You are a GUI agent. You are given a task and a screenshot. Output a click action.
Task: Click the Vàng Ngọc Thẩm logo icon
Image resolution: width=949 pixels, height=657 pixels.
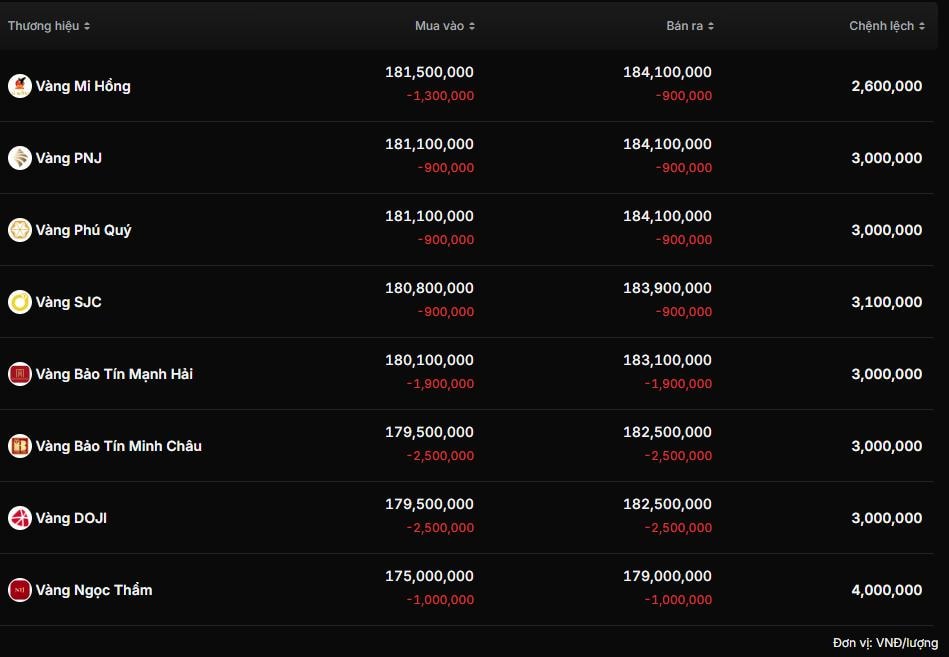click(x=20, y=590)
